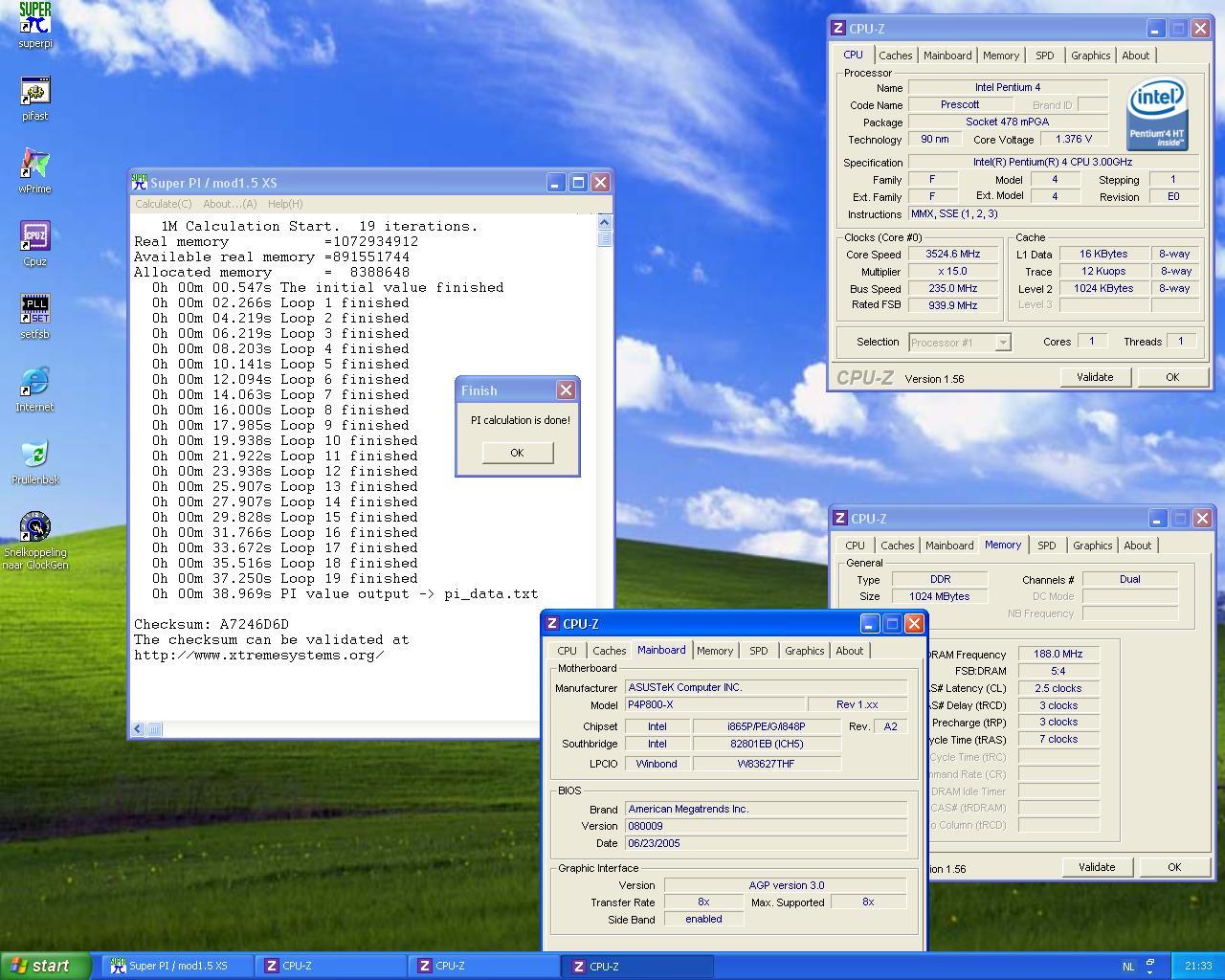1225x980 pixels.
Task: Open About tab in Mainboard CPU-Z window
Action: pyautogui.click(x=850, y=651)
